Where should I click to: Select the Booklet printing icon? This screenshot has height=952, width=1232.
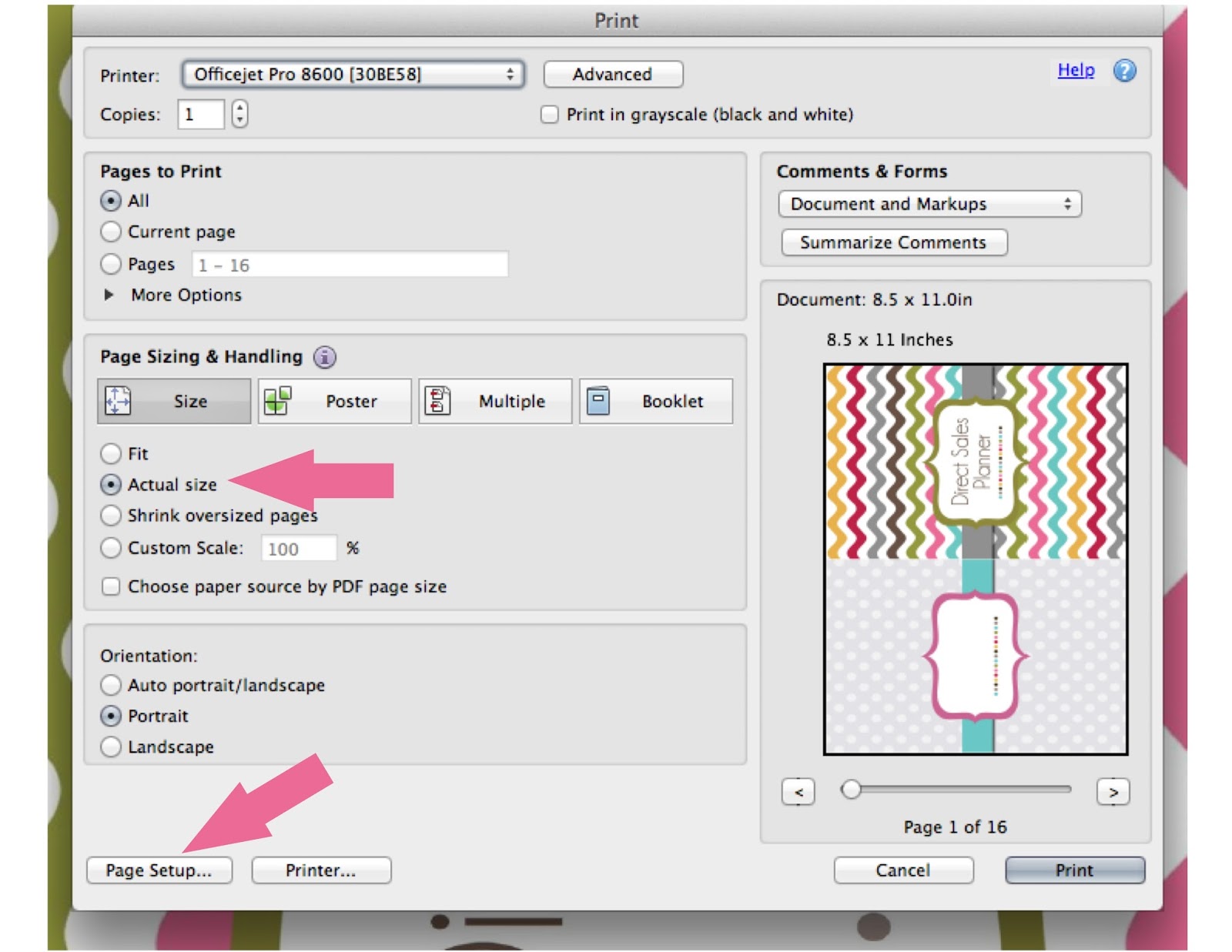[x=598, y=401]
